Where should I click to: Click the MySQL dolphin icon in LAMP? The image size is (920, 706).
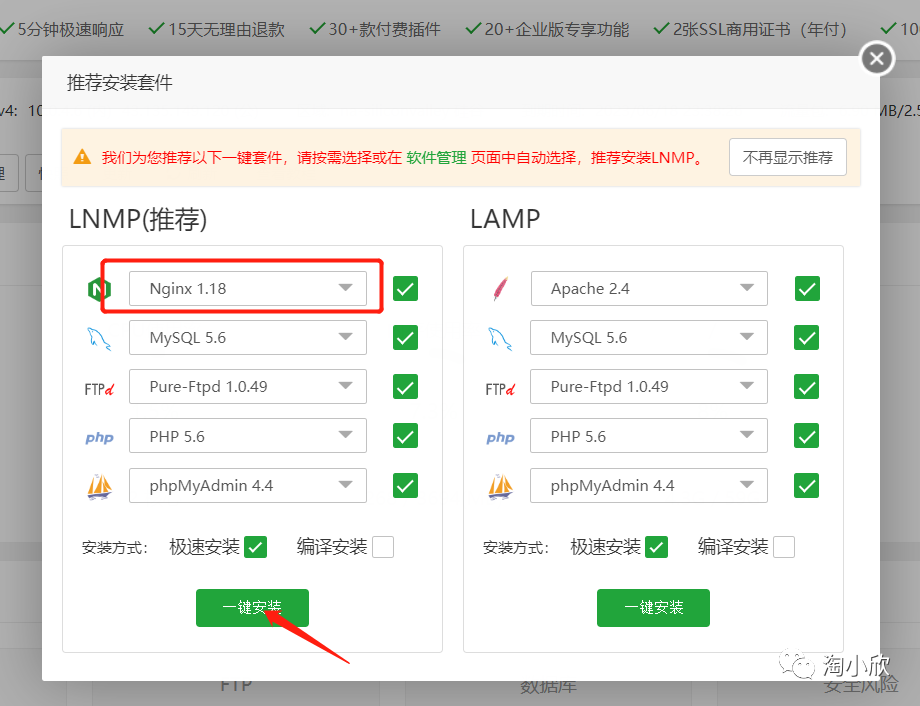coord(500,339)
